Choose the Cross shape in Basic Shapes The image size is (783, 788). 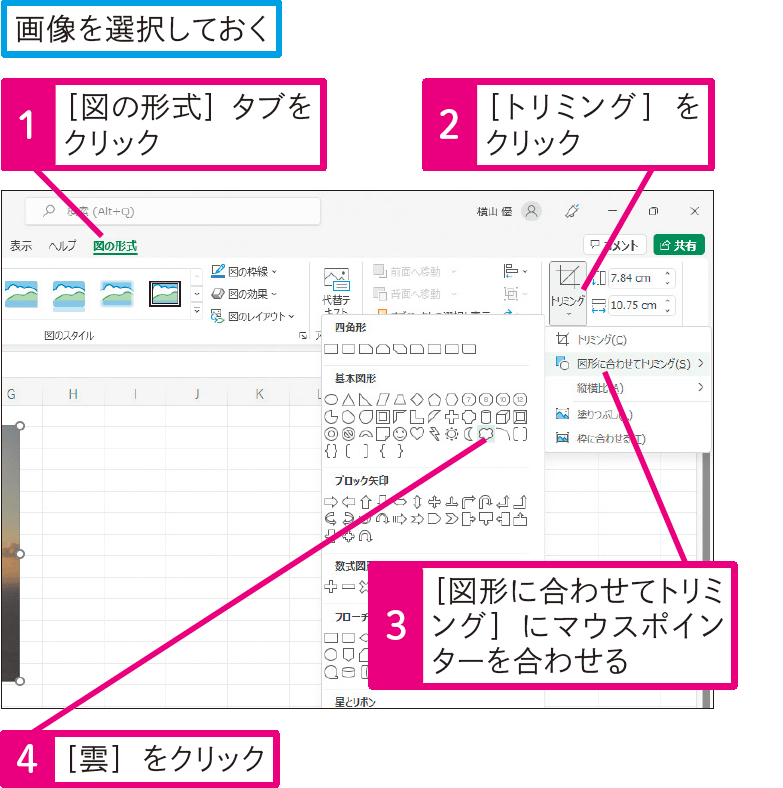tap(451, 417)
